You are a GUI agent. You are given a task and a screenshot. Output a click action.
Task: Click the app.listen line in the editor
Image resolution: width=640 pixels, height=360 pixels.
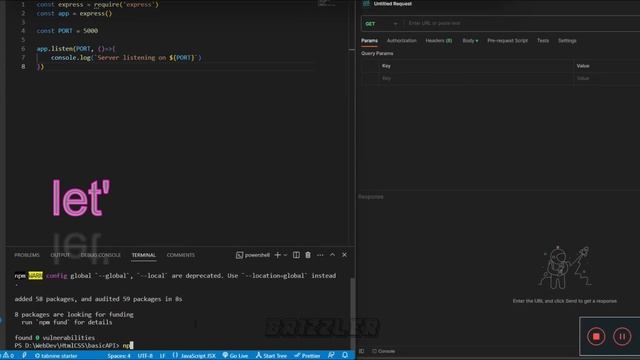pos(76,49)
